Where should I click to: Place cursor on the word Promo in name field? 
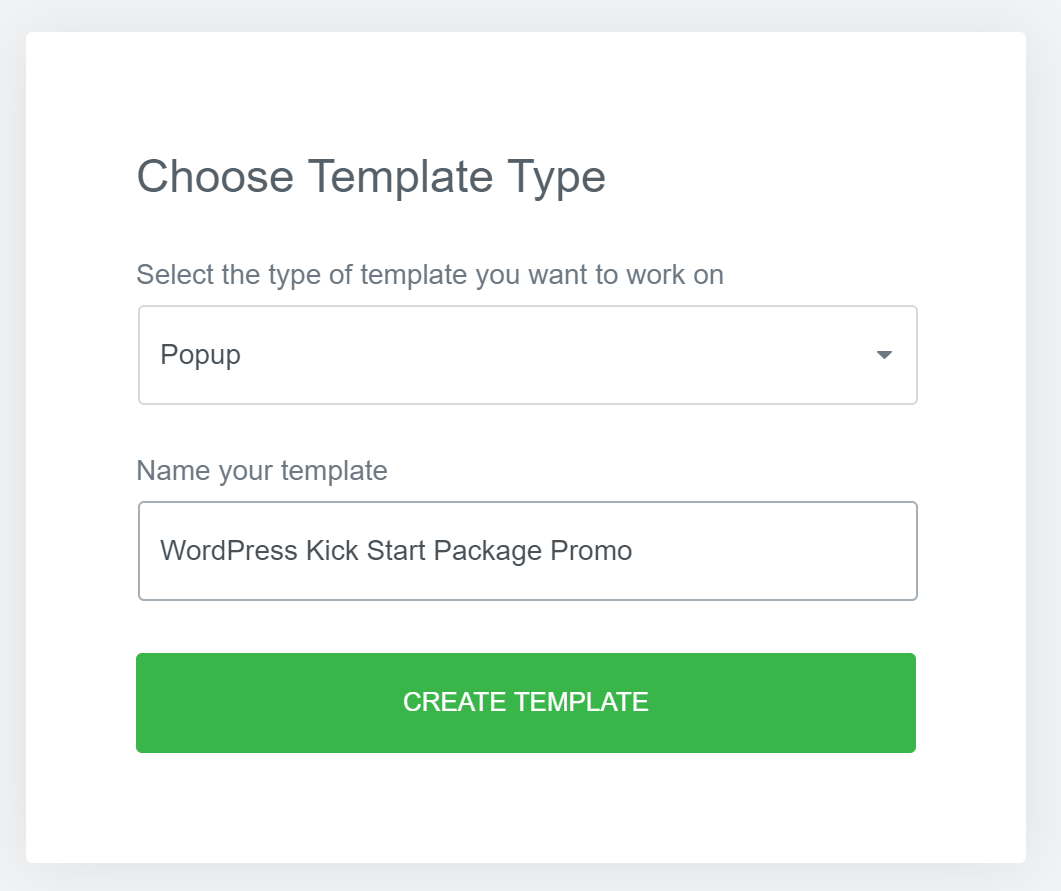(x=591, y=551)
